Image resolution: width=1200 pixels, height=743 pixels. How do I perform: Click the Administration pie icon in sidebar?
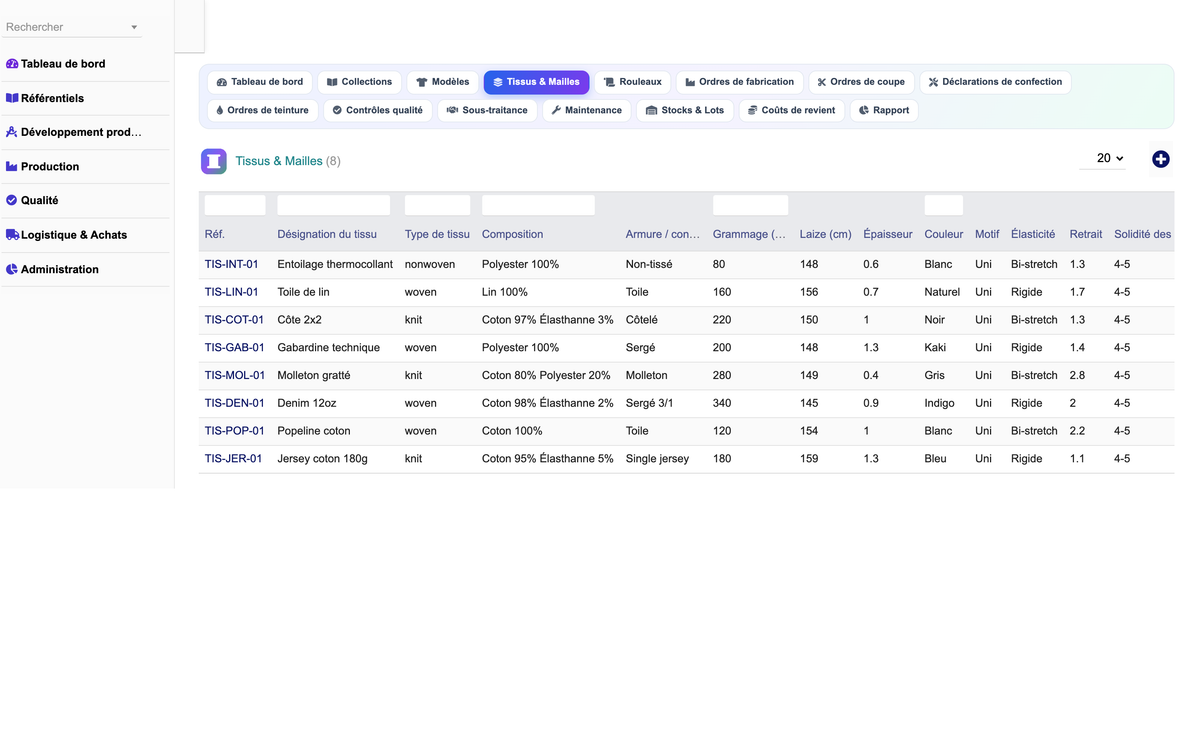click(x=12, y=269)
